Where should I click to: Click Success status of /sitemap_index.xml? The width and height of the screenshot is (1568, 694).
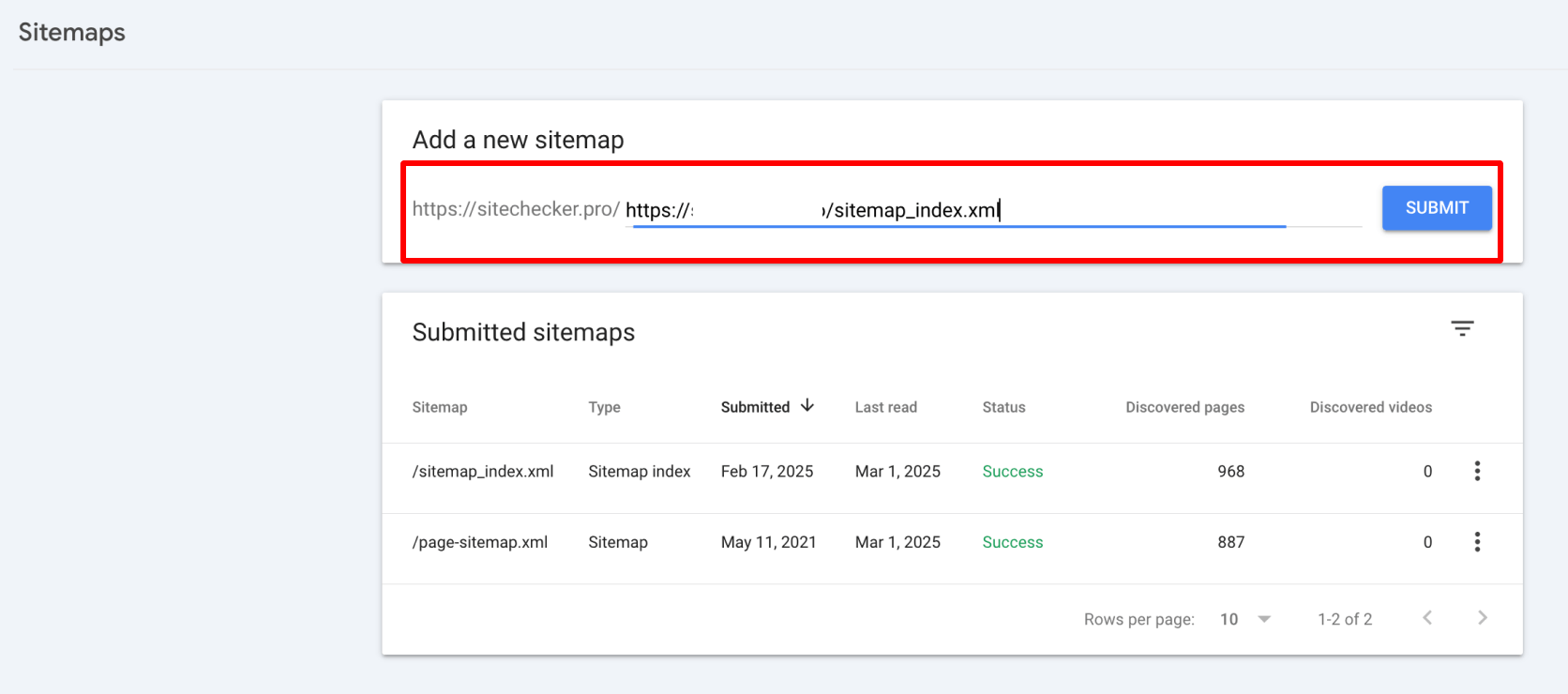pos(1013,471)
